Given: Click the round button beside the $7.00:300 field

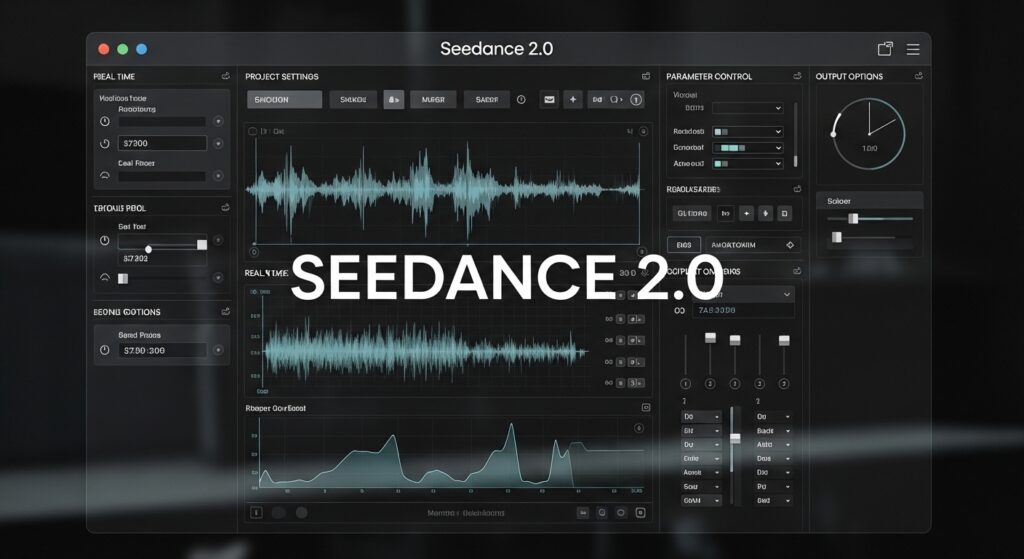Looking at the screenshot, I should coord(218,351).
